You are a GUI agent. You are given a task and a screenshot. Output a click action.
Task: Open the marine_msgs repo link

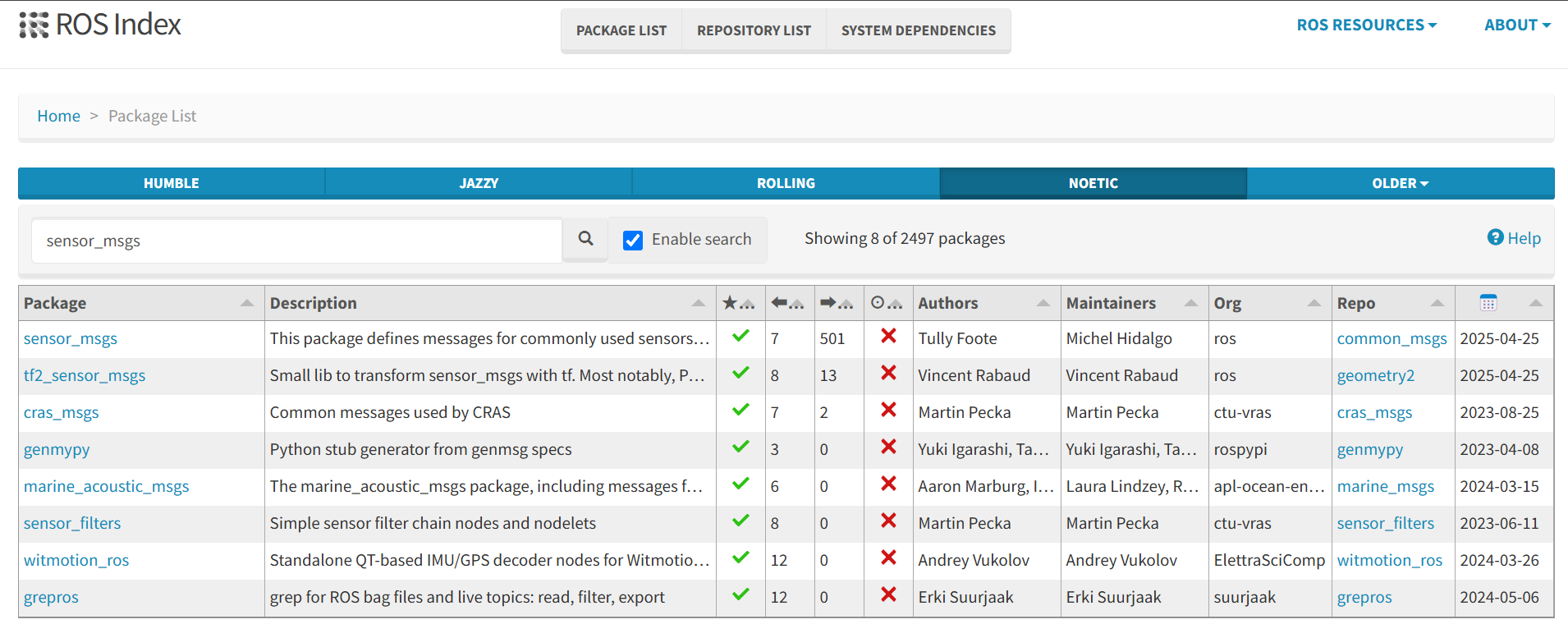tap(1386, 486)
